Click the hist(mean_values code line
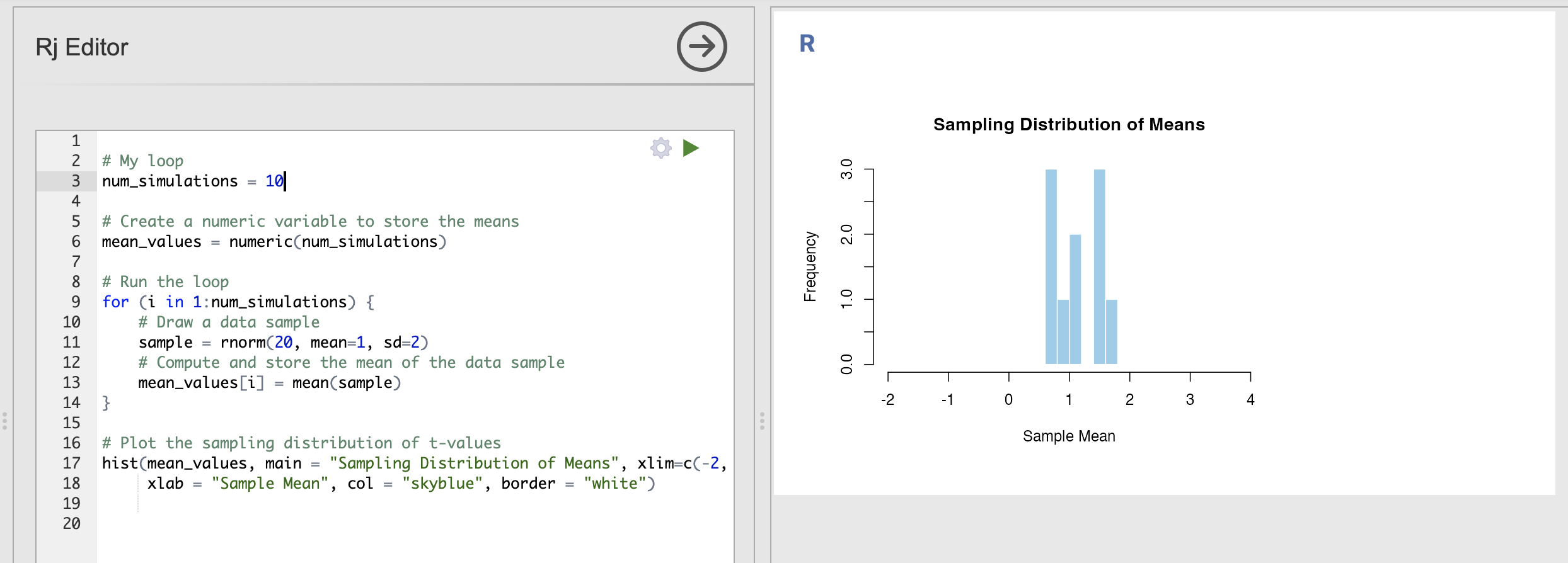1568x563 pixels. pyautogui.click(x=414, y=463)
